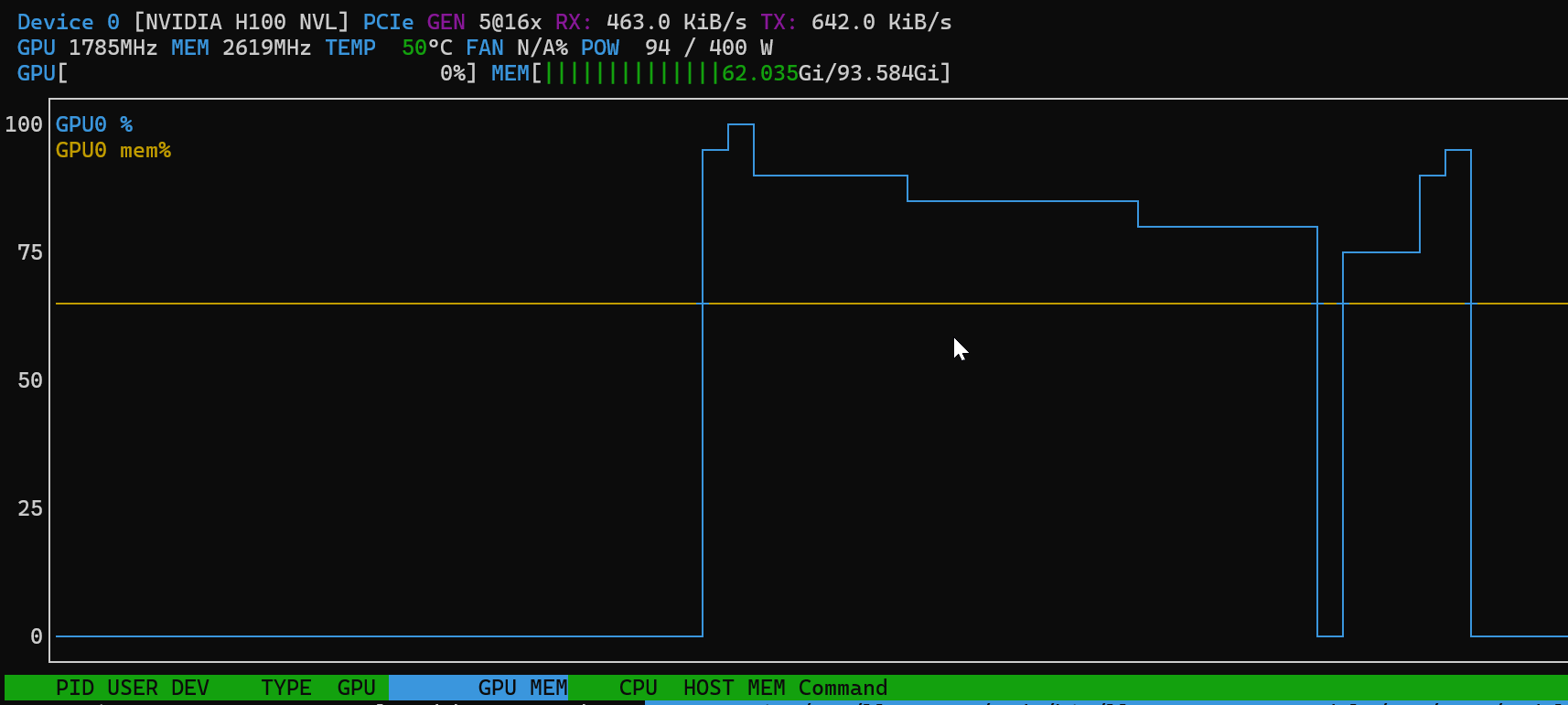Viewport: 1568px width, 705px height.
Task: Click the '75' y-axis label
Action: [x=30, y=252]
